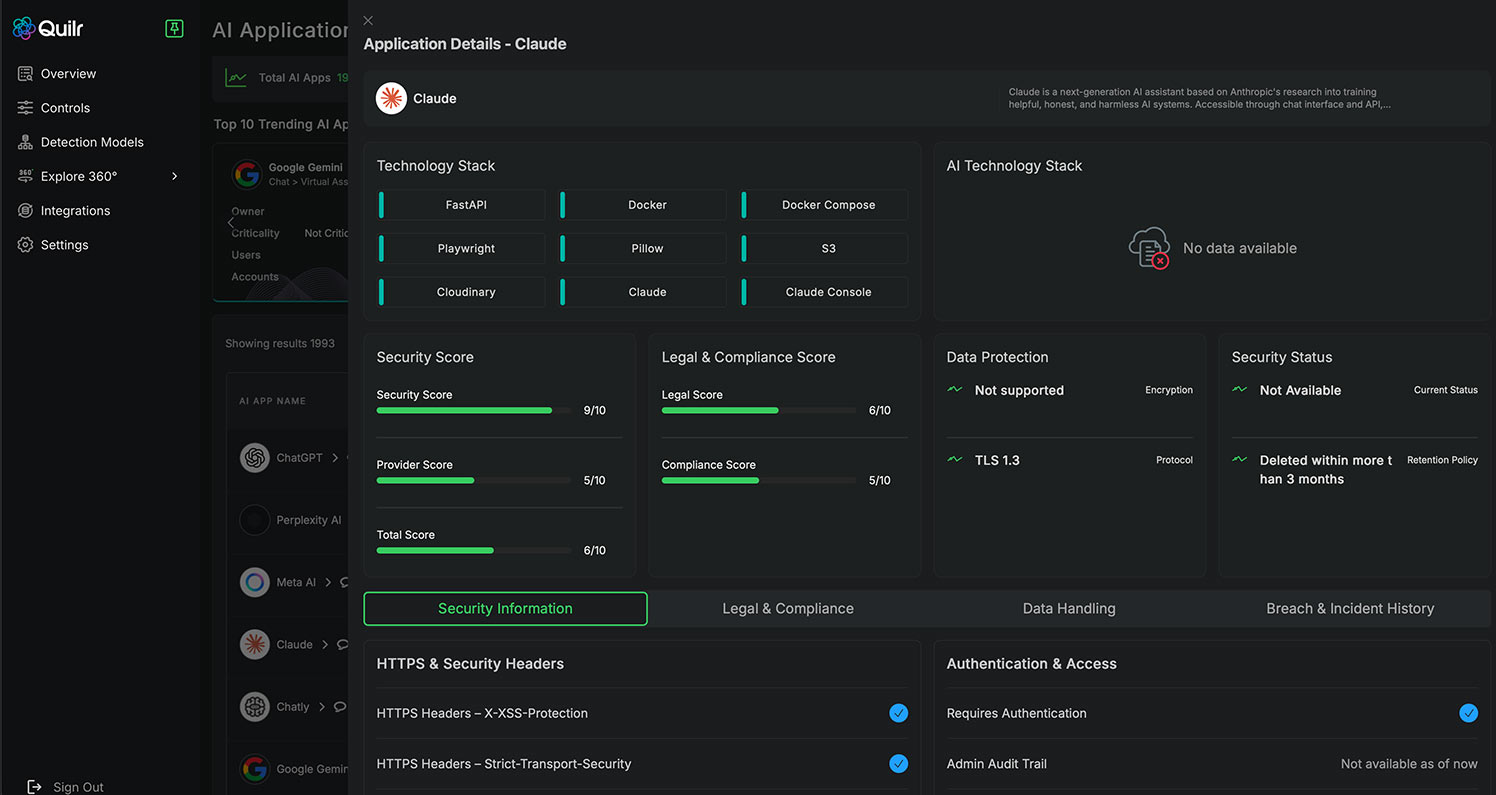Viewport: 1496px width, 795px height.
Task: Click the Meta AI logo icon
Action: click(x=255, y=582)
